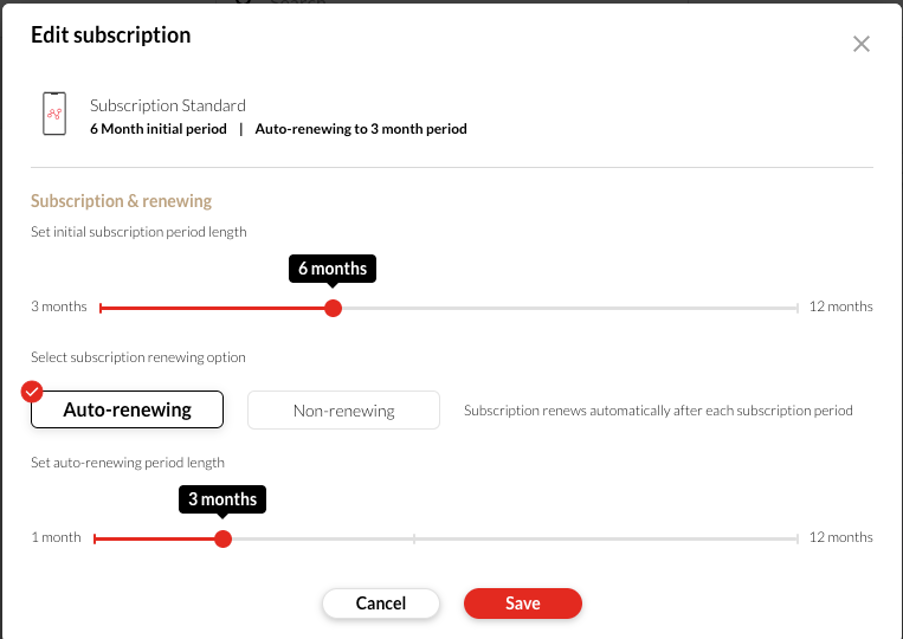This screenshot has width=904, height=640.
Task: Click the 3 months tooltip bubble
Action: point(223,499)
